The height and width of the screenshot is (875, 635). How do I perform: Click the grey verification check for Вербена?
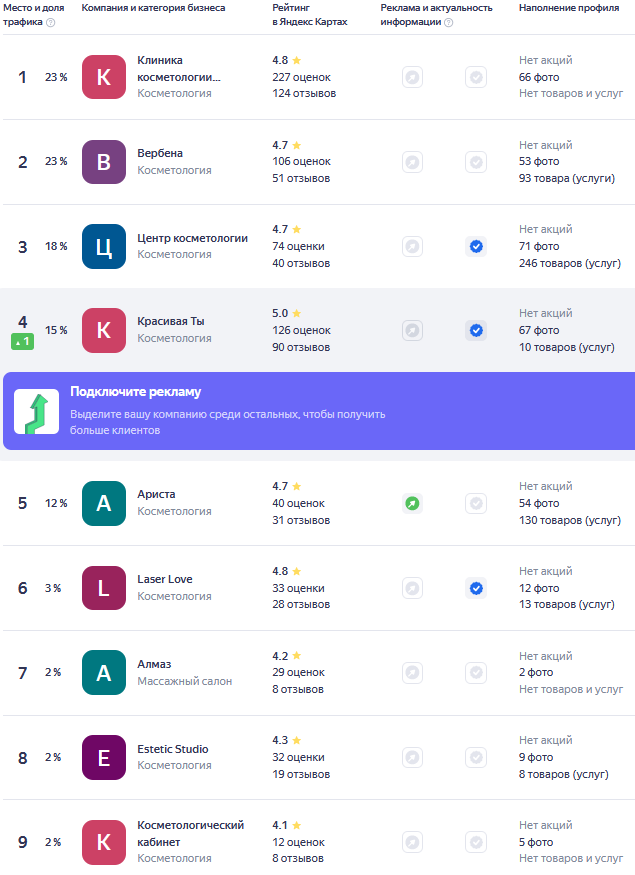point(476,162)
